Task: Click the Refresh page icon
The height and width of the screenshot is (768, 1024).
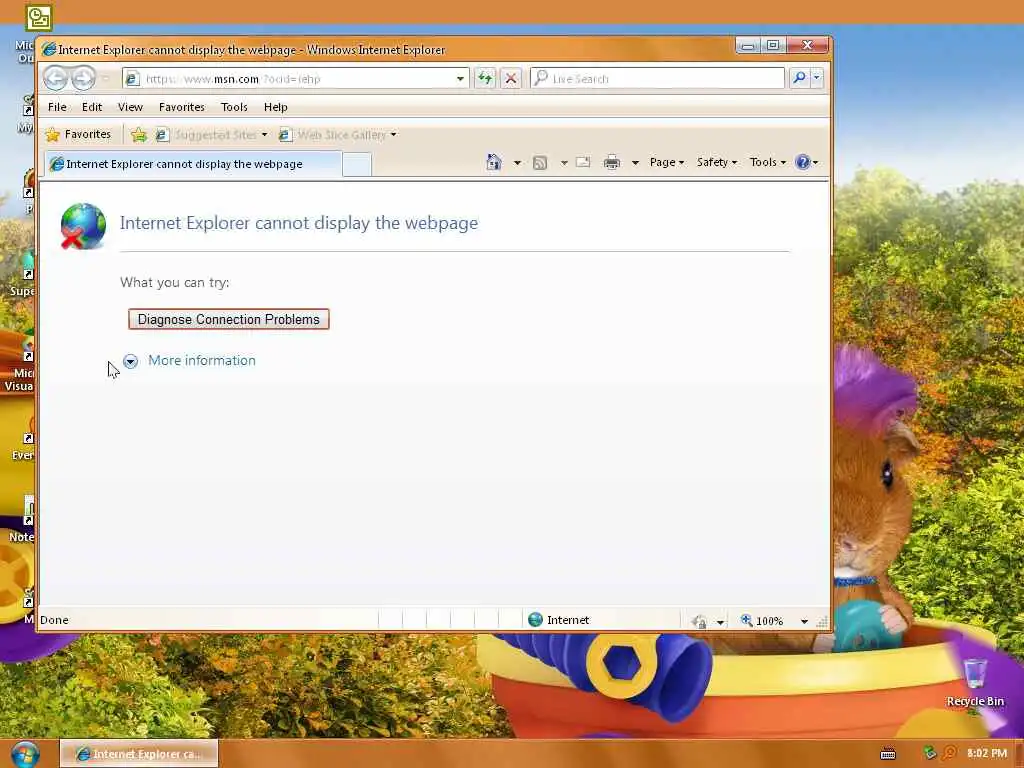Action: [485, 79]
